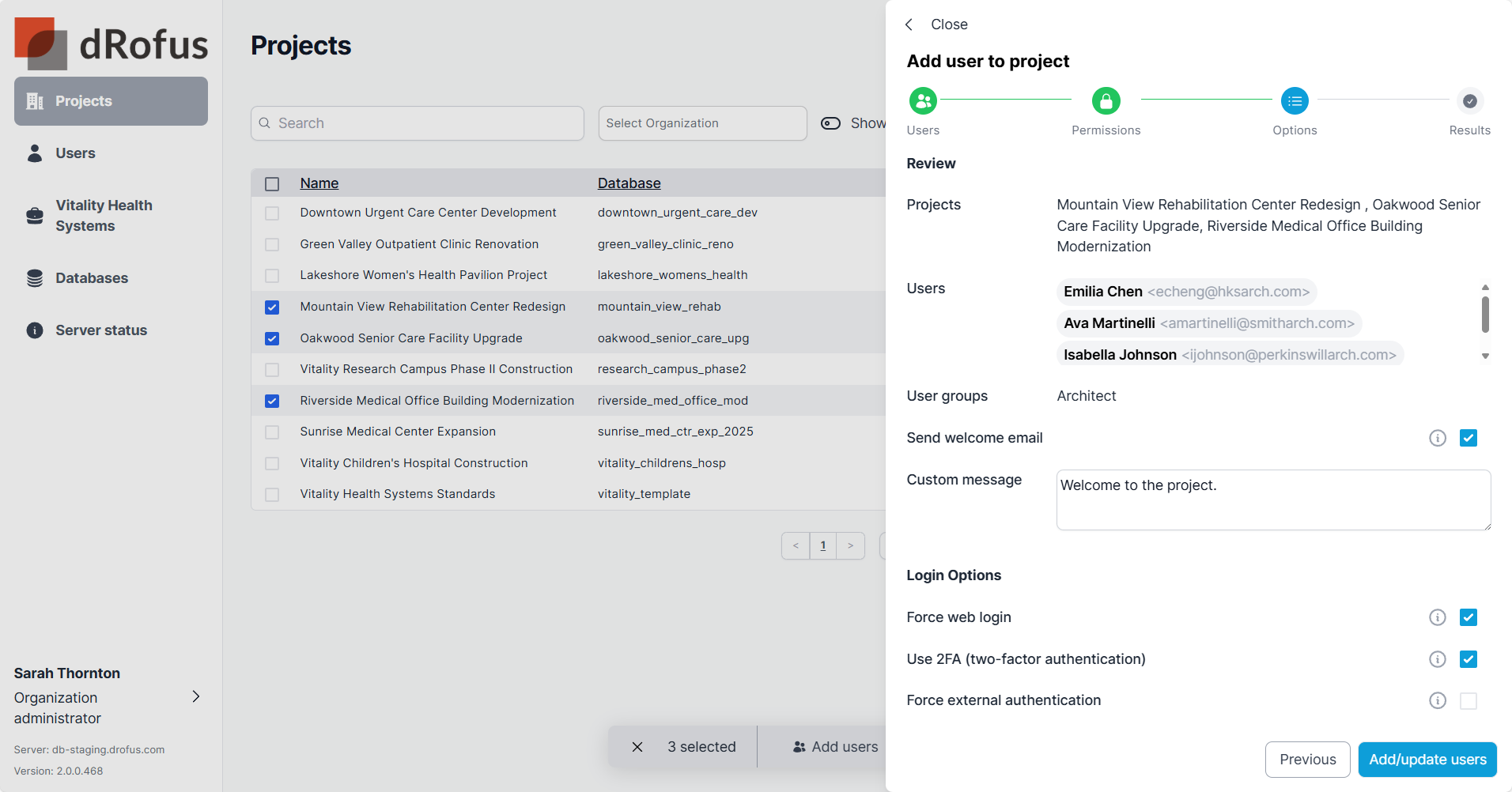Click the Results checkmark step icon
Screen dimensions: 1512x792
1469,101
